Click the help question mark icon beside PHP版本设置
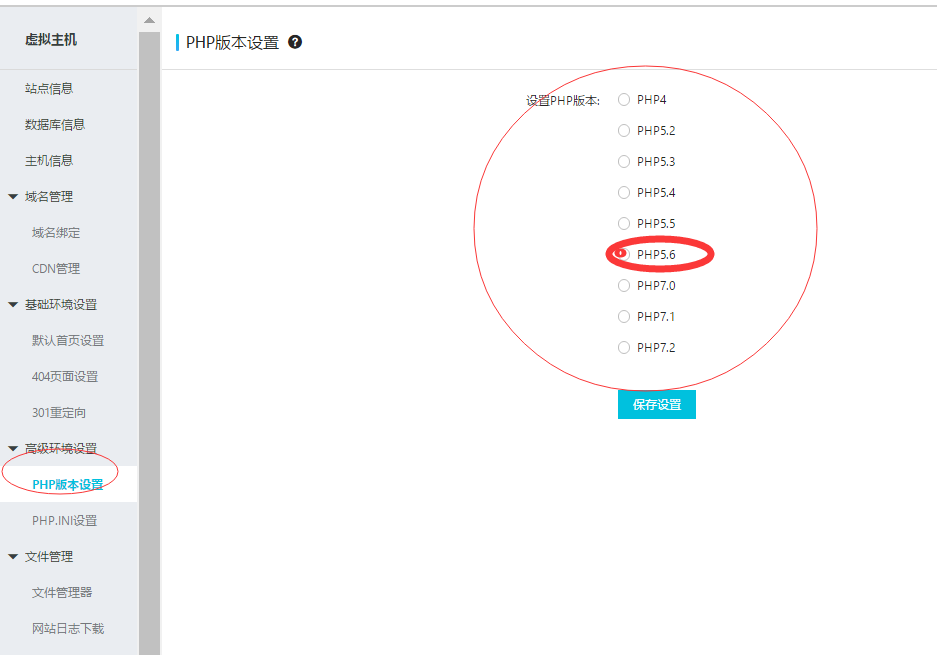Image resolution: width=937 pixels, height=655 pixels. coord(293,41)
